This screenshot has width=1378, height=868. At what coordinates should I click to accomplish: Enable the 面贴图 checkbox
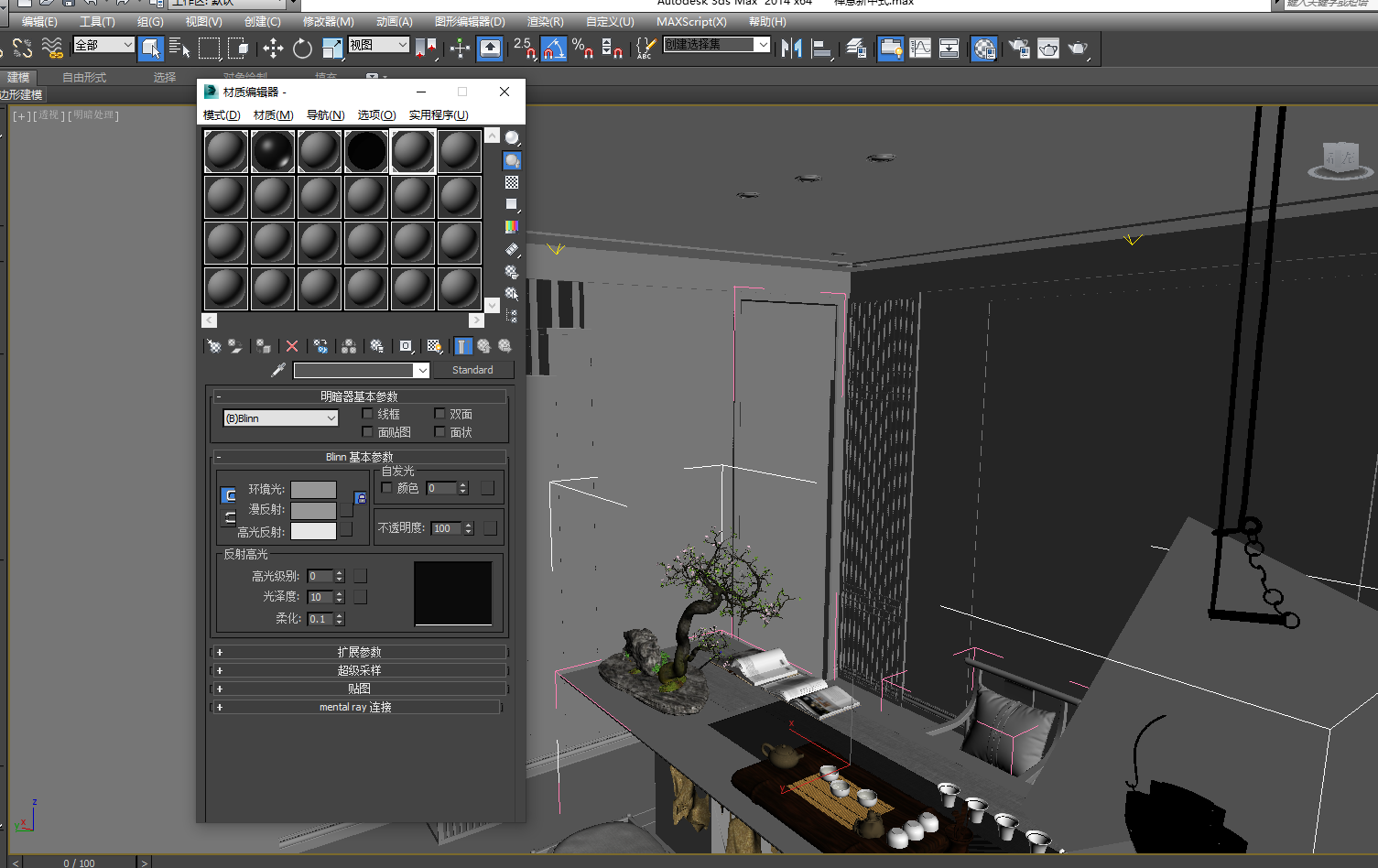point(368,432)
